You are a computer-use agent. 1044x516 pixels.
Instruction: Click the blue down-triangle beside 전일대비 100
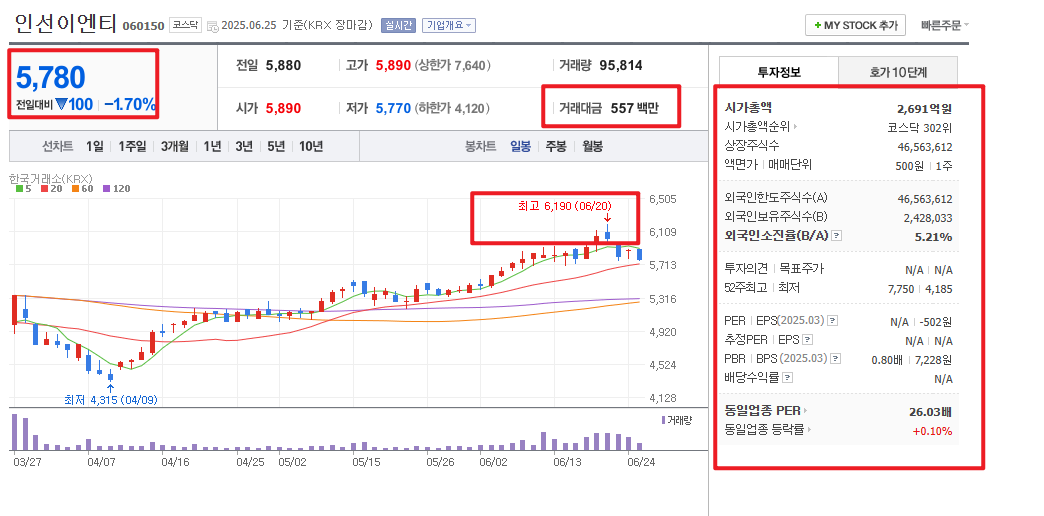pyautogui.click(x=61, y=105)
